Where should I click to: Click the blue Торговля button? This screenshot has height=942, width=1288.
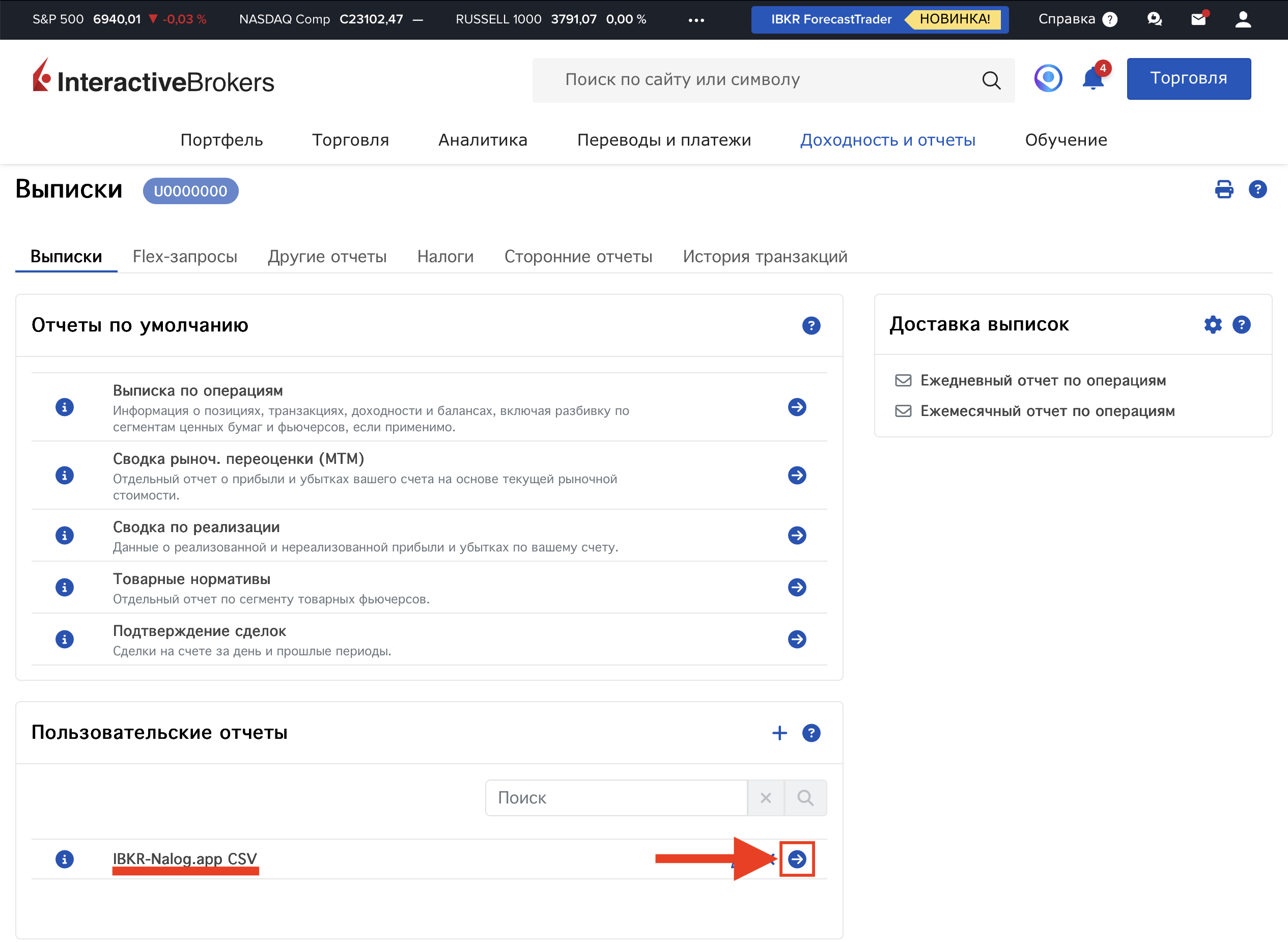(1188, 79)
